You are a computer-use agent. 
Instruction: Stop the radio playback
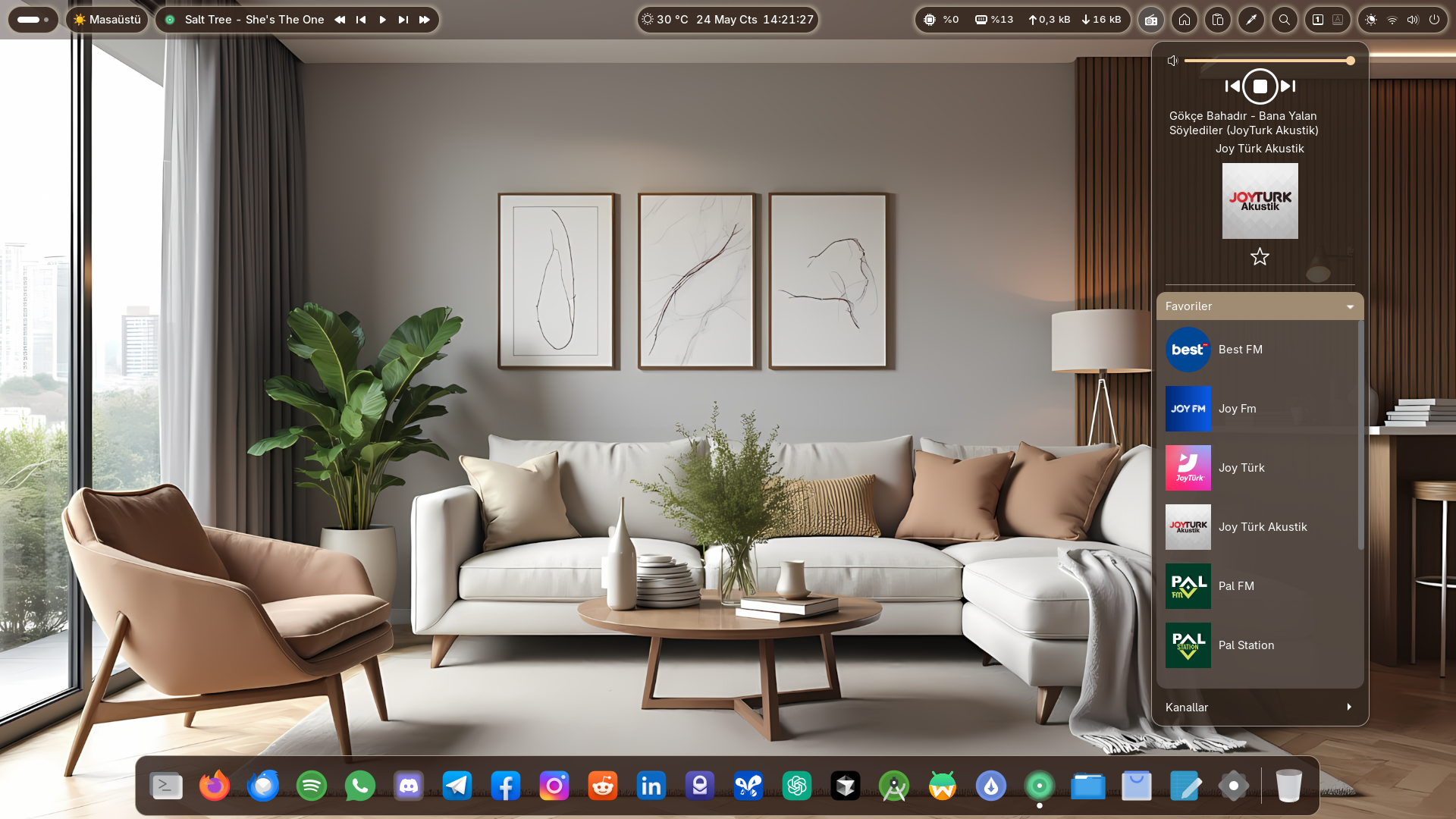(x=1260, y=86)
